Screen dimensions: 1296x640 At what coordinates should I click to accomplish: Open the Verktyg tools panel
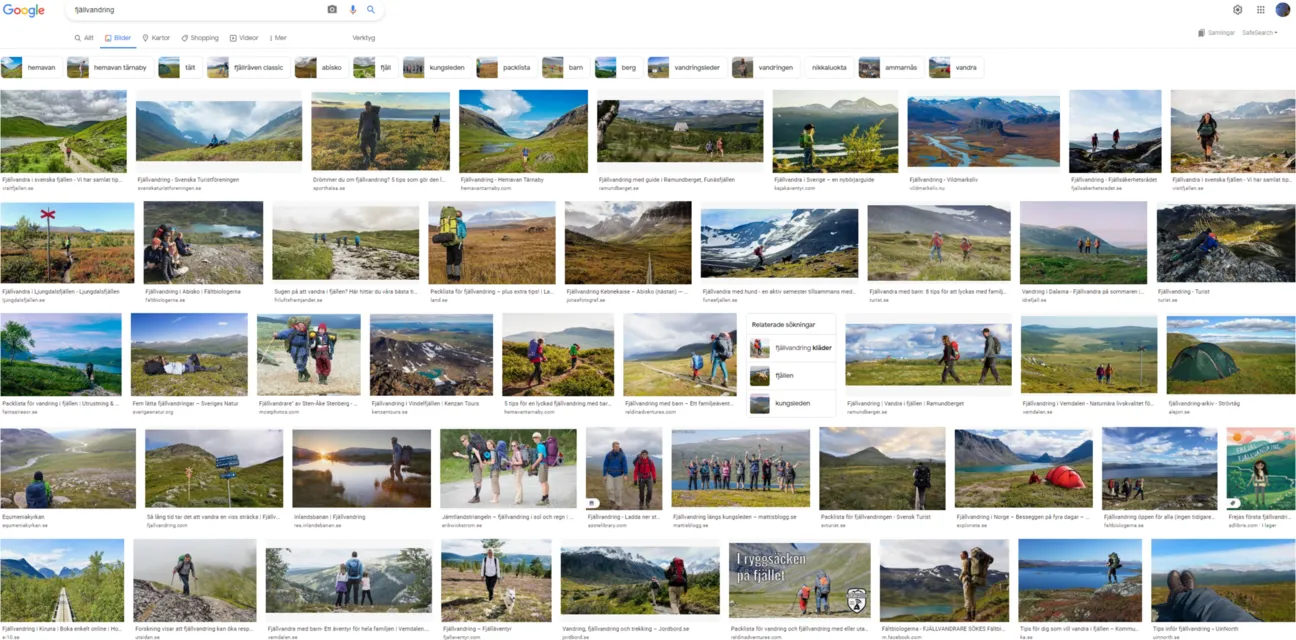click(x=363, y=38)
